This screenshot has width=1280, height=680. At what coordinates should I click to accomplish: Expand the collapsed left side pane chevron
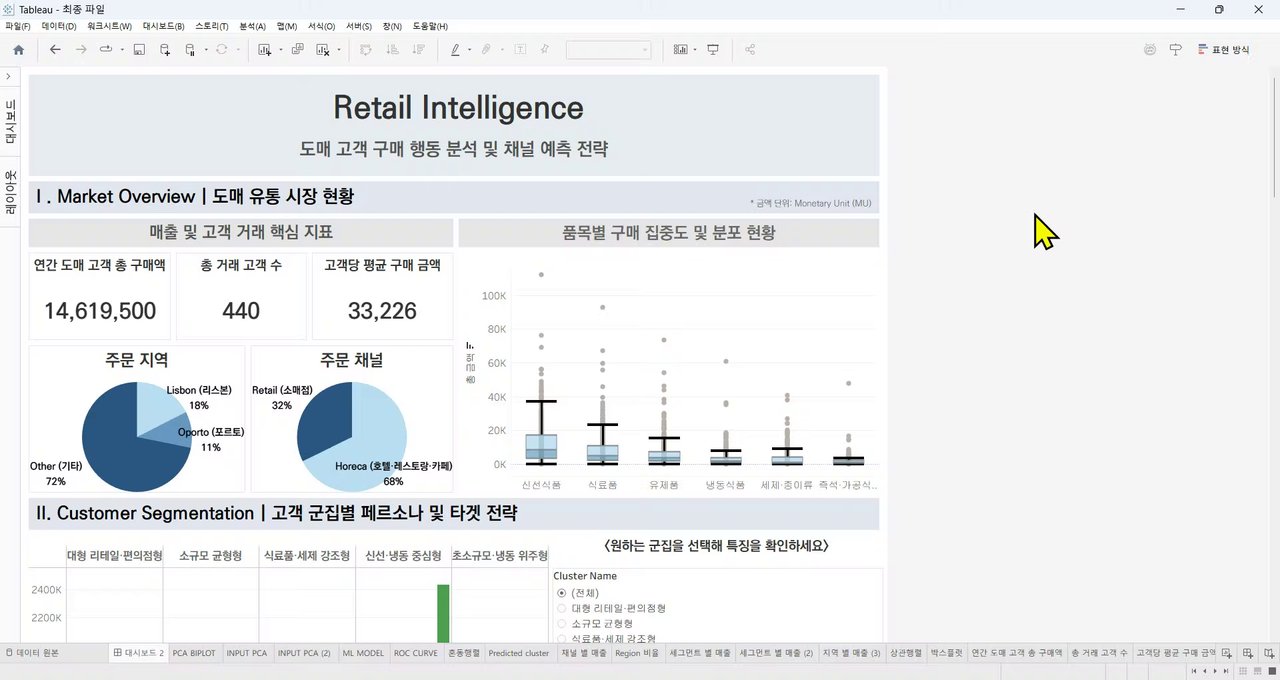[x=8, y=76]
